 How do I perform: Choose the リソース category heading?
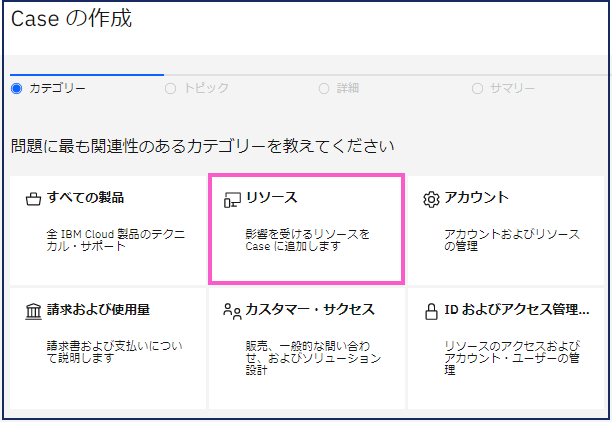[271, 198]
